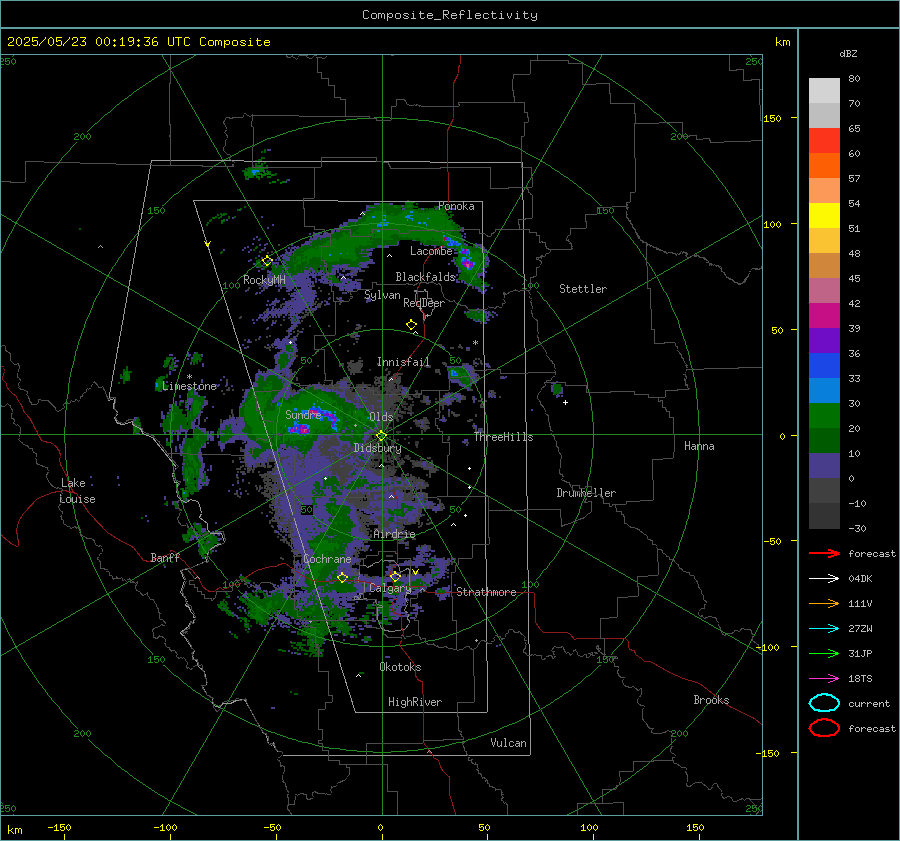The height and width of the screenshot is (841, 900).
Task: Click the Cochrane city label
Action: [x=327, y=559]
